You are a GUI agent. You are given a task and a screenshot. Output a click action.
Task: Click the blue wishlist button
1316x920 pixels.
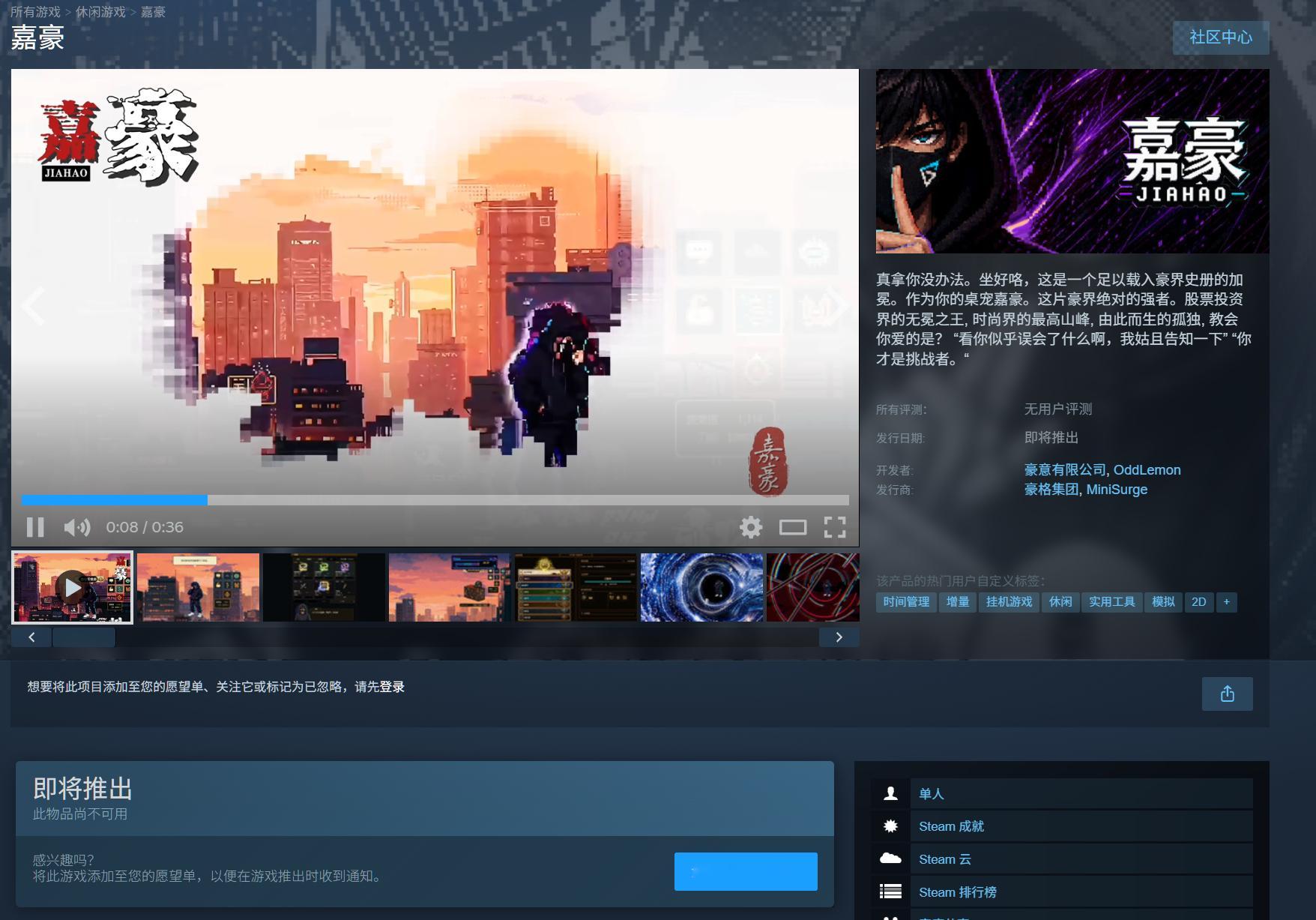[746, 871]
